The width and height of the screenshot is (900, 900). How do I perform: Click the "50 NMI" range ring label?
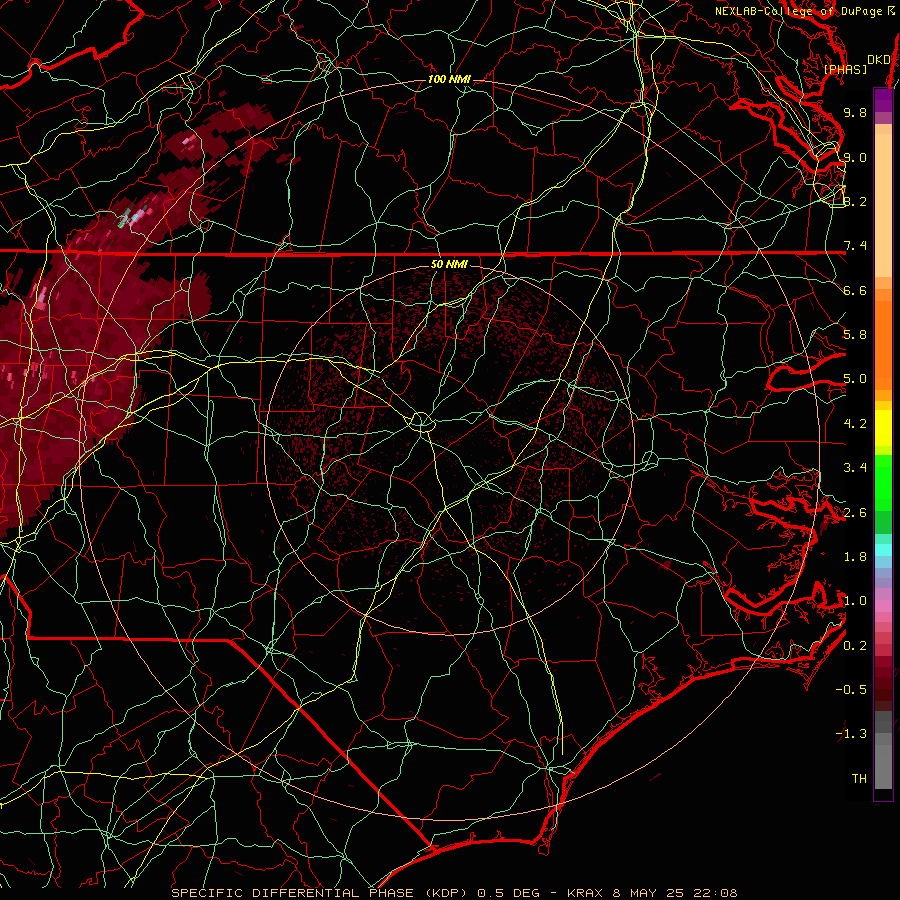point(449,264)
